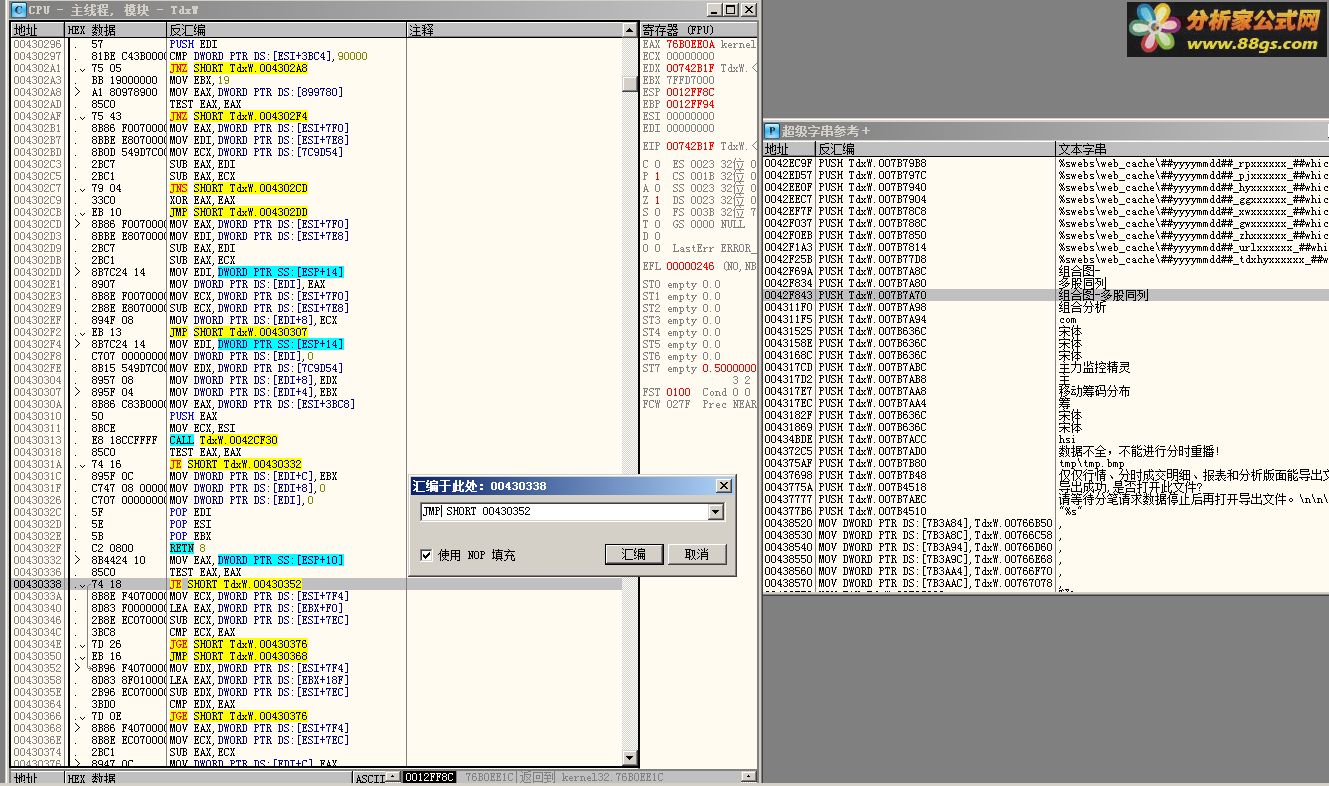1329x786 pixels.
Task: Click the 文本字串 column header in string references
Action: (1192, 149)
